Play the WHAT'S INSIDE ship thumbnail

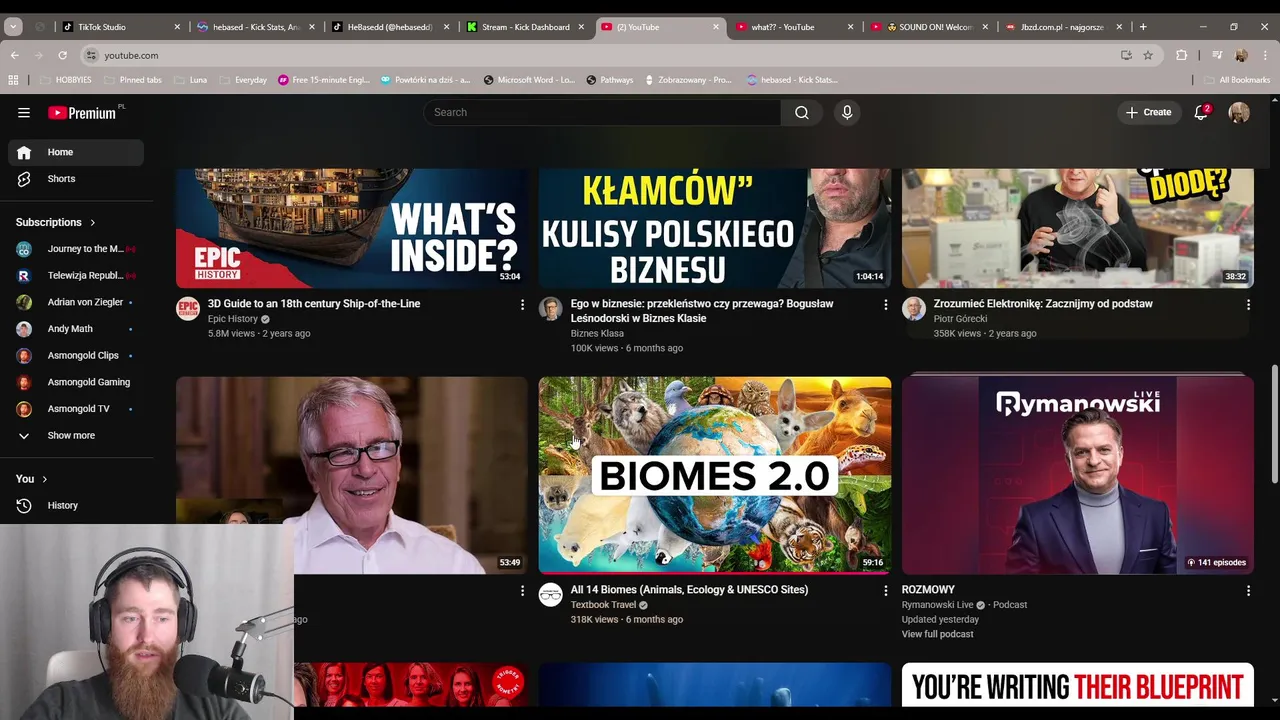(x=352, y=228)
